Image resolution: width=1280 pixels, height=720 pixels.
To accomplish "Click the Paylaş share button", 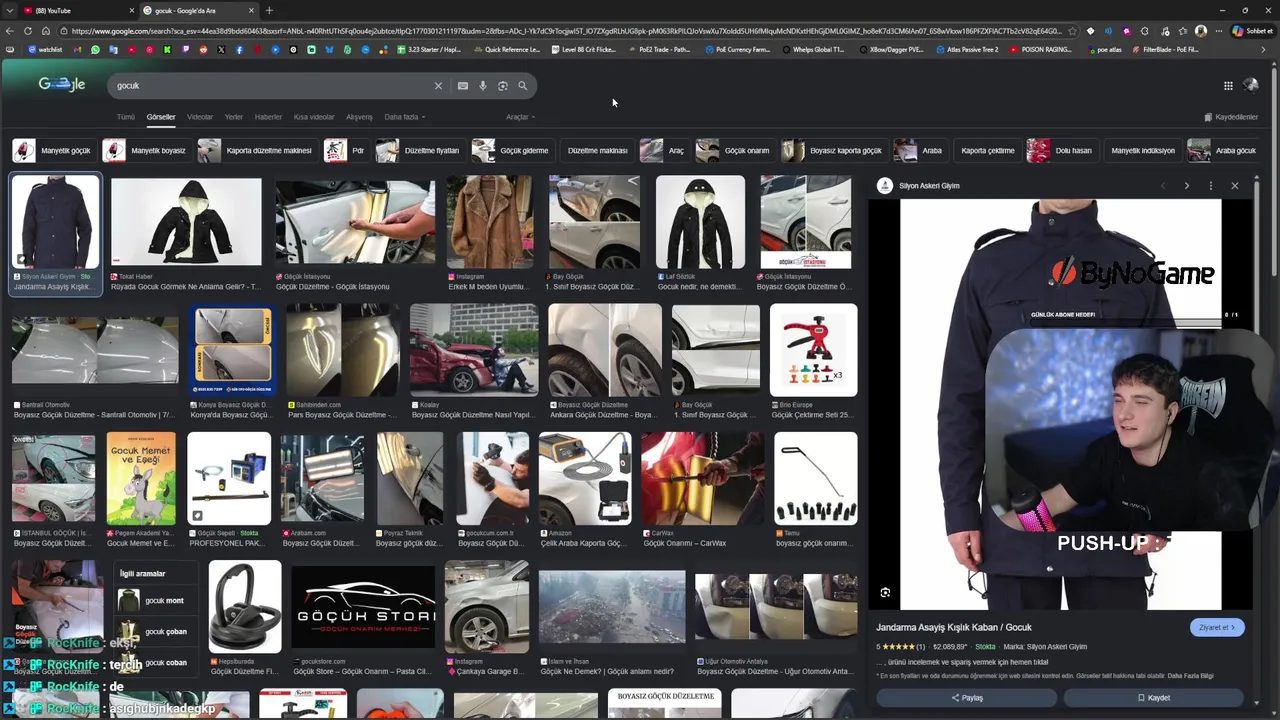I will click(x=966, y=698).
